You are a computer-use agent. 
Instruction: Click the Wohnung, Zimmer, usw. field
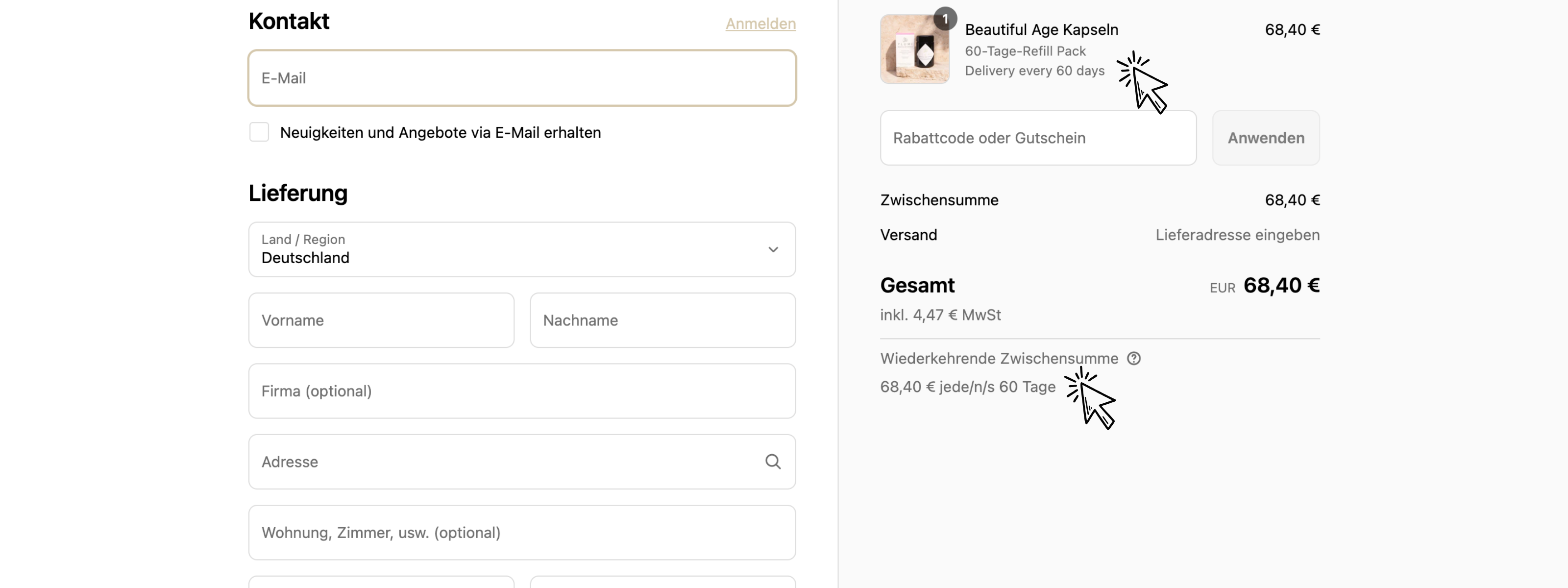pyautogui.click(x=522, y=533)
